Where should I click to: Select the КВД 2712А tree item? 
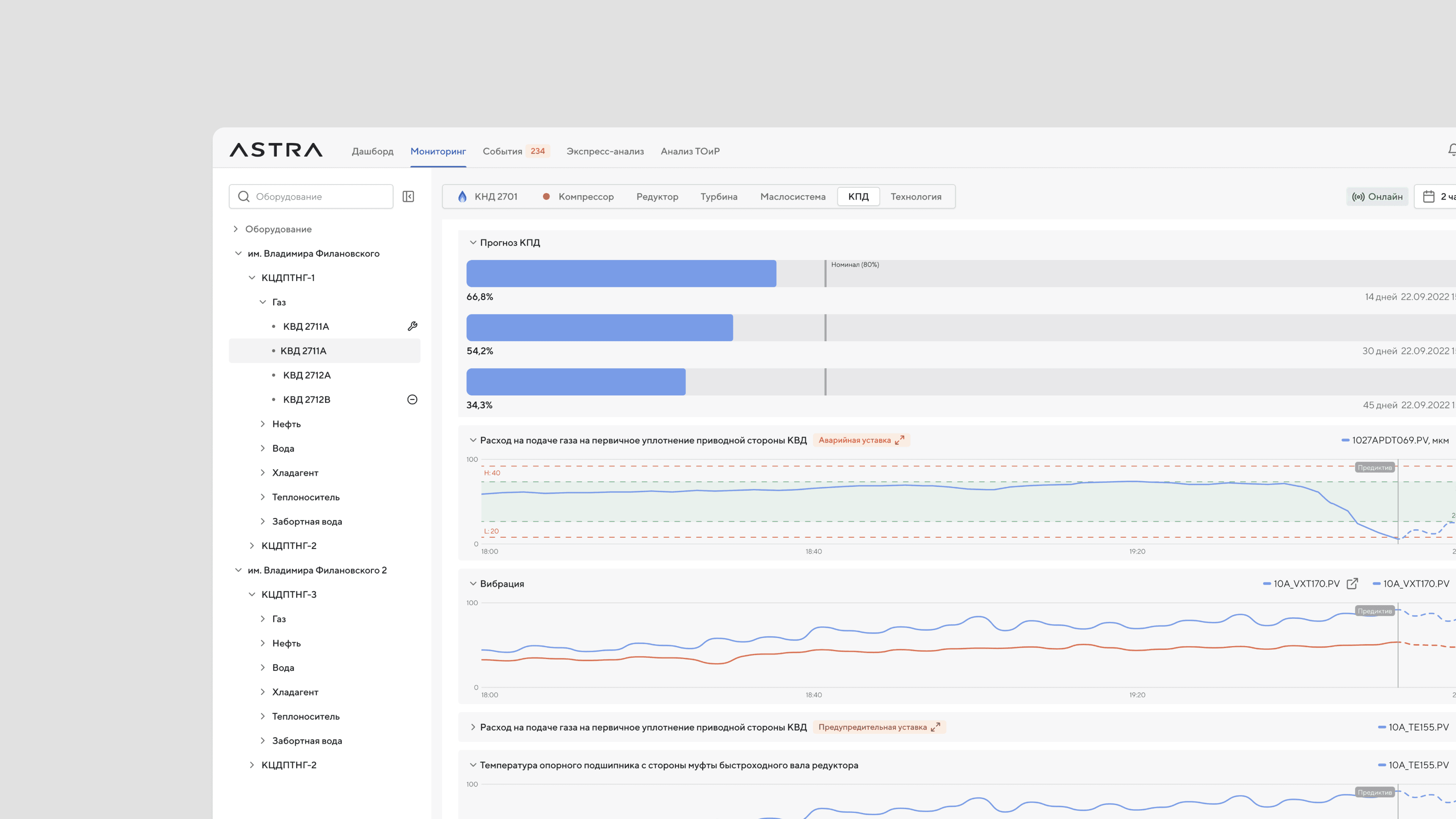307,375
